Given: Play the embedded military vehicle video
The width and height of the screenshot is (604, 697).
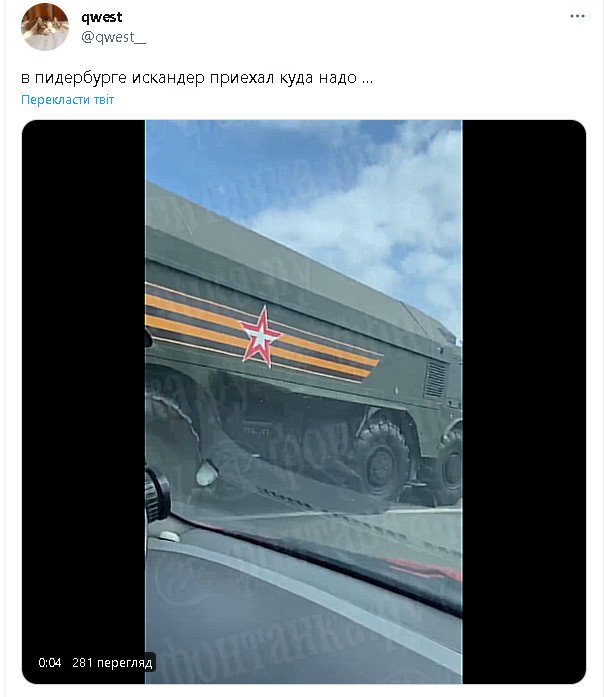Looking at the screenshot, I should pos(304,402).
